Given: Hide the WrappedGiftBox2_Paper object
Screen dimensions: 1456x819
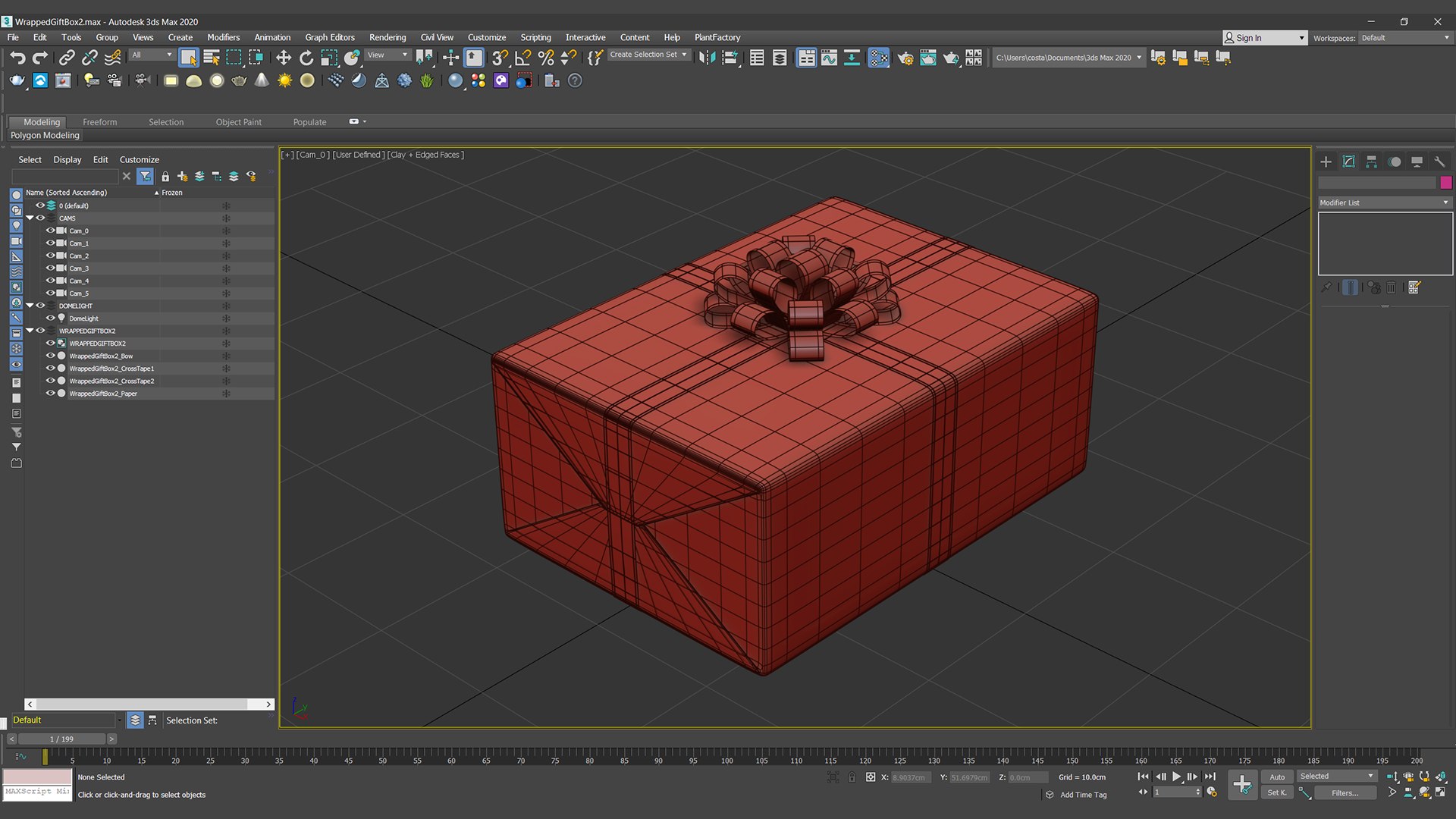Looking at the screenshot, I should coord(51,393).
